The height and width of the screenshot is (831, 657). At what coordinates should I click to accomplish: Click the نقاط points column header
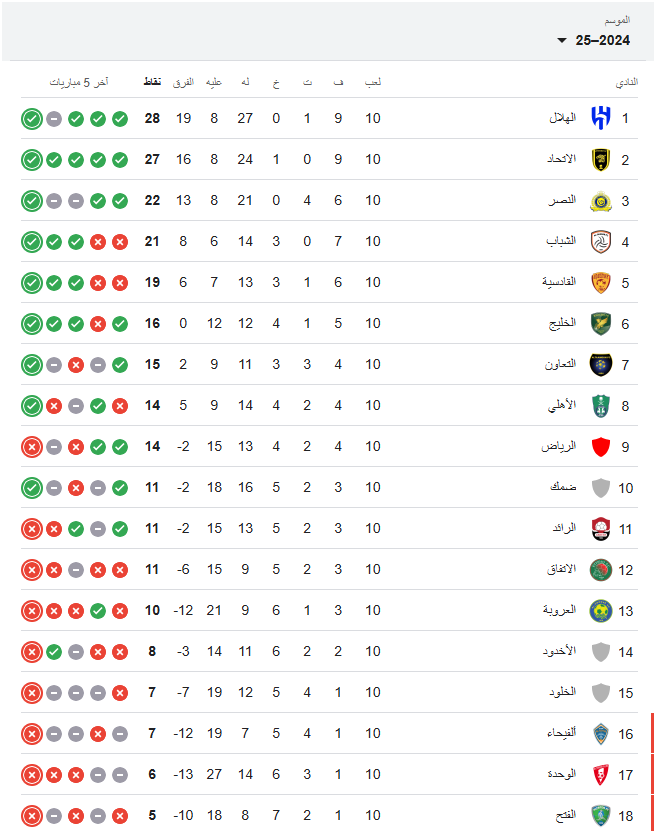[153, 82]
